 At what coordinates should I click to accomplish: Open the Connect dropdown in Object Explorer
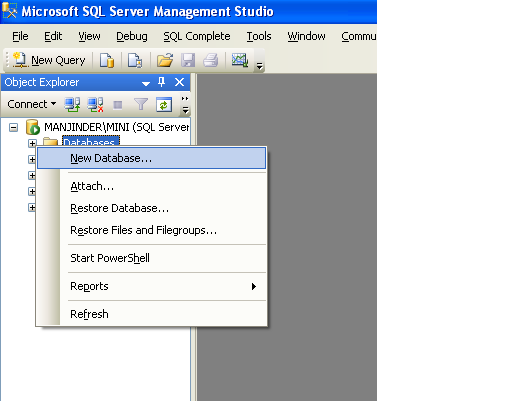point(32,104)
